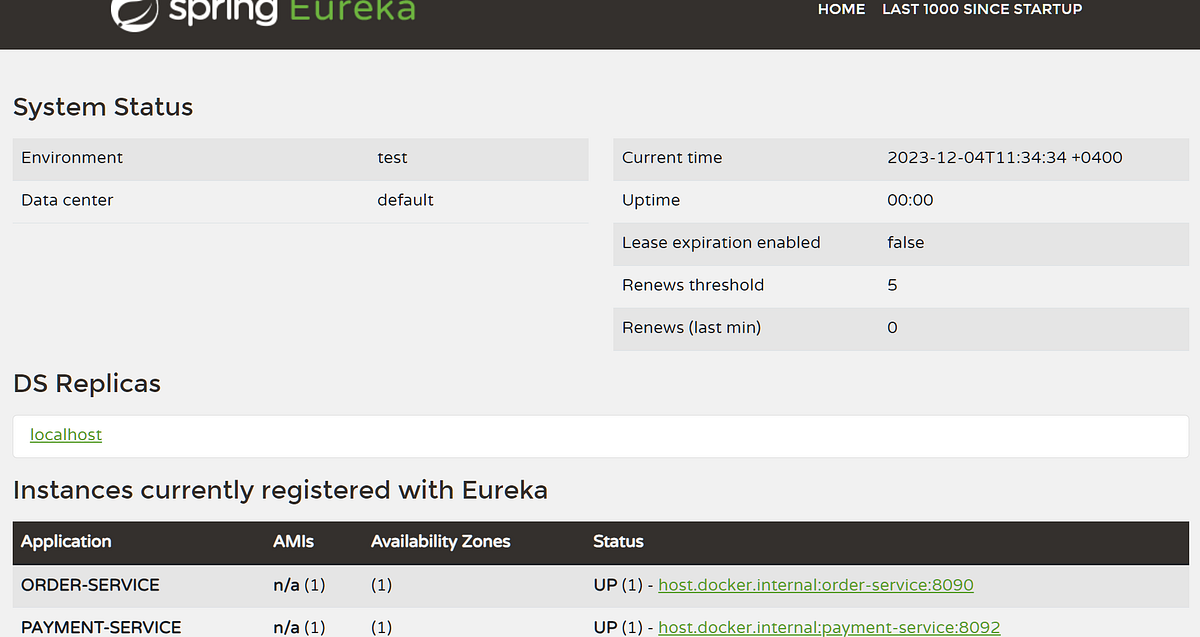Click the Lease expiration enabled row
Screen dimensions: 1200x637
point(720,242)
